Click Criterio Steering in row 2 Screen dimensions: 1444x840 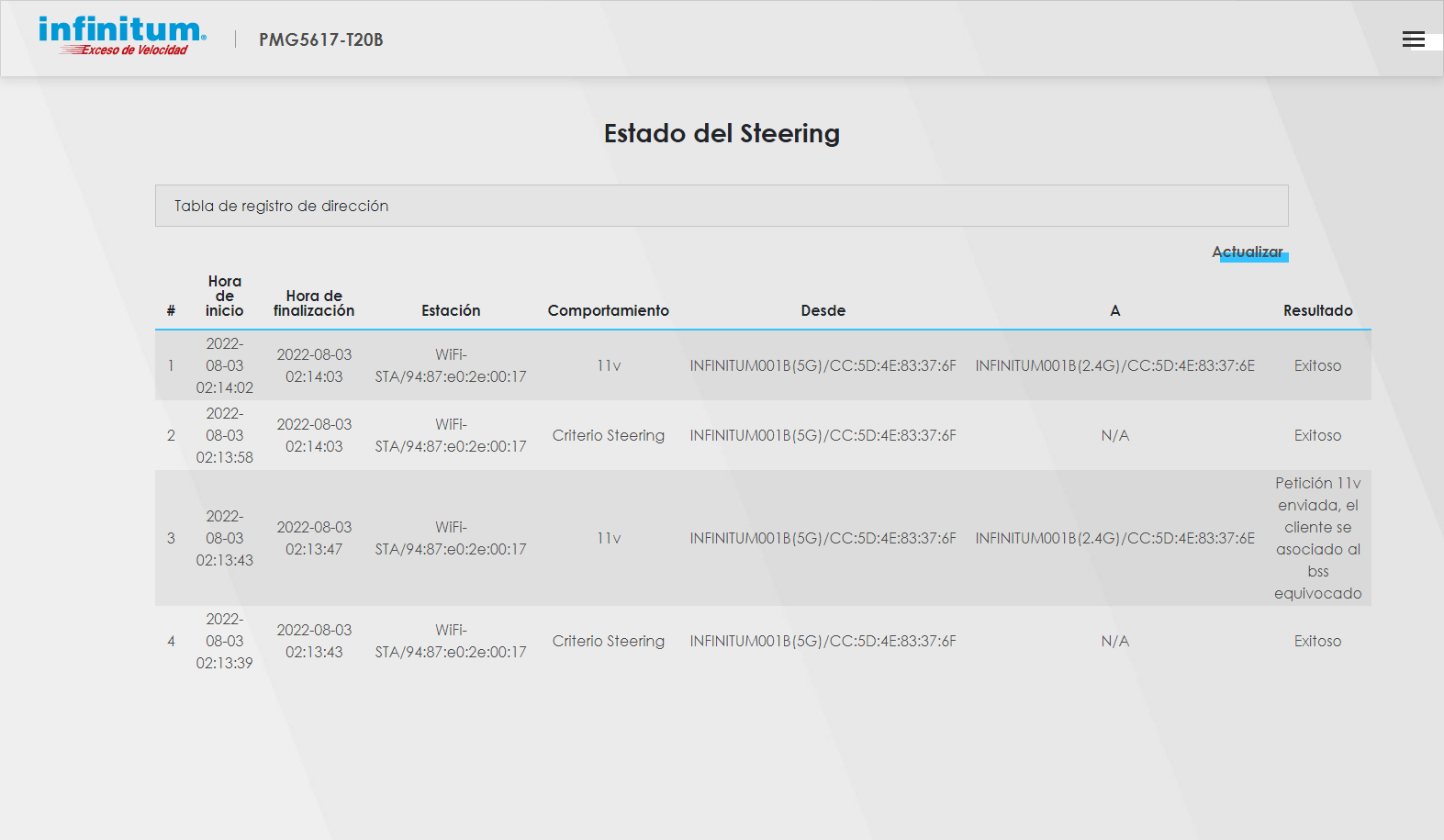click(608, 436)
